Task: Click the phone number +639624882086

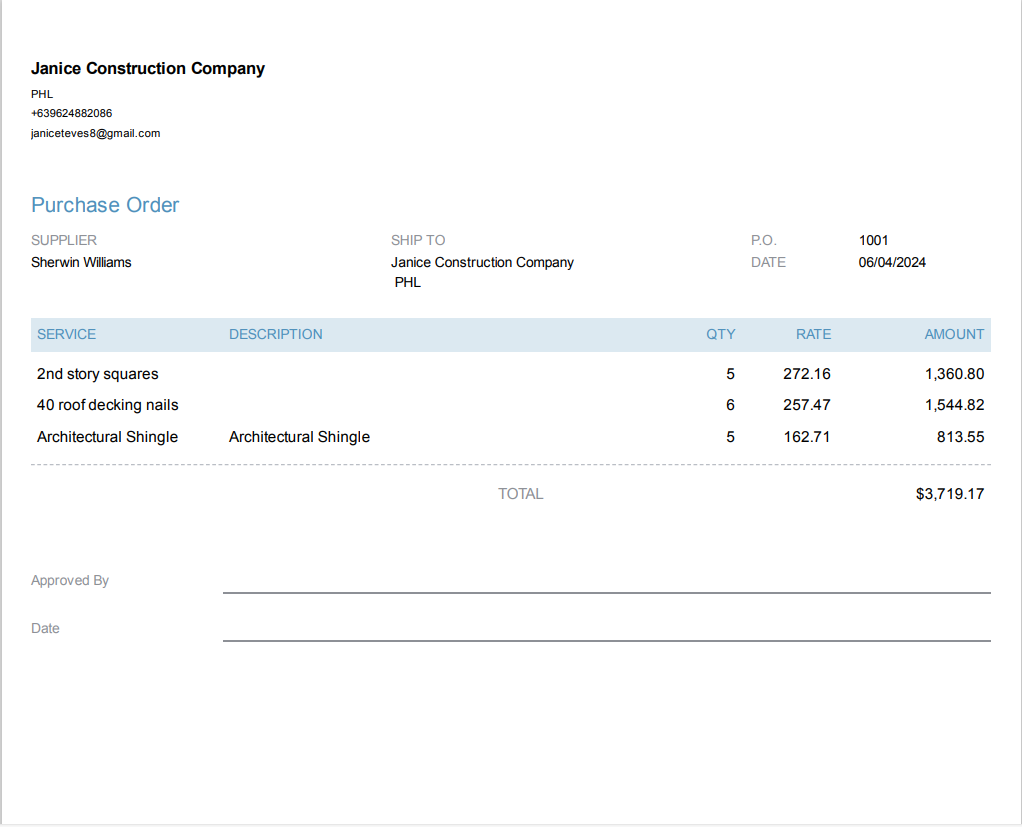Action: pyautogui.click(x=71, y=113)
